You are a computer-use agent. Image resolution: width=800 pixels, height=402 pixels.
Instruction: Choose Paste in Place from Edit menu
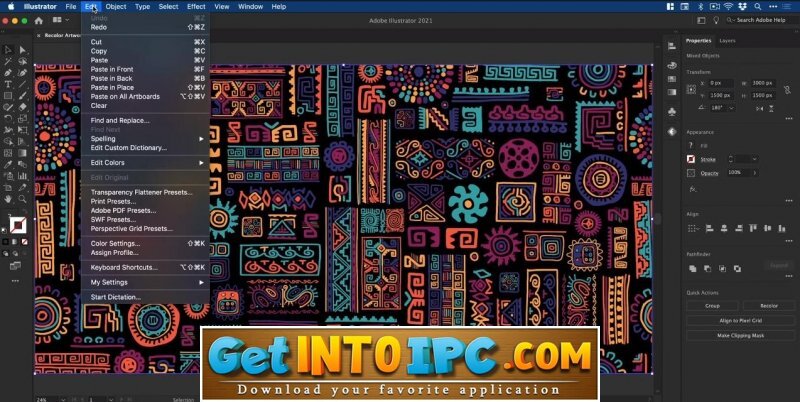[146, 88]
